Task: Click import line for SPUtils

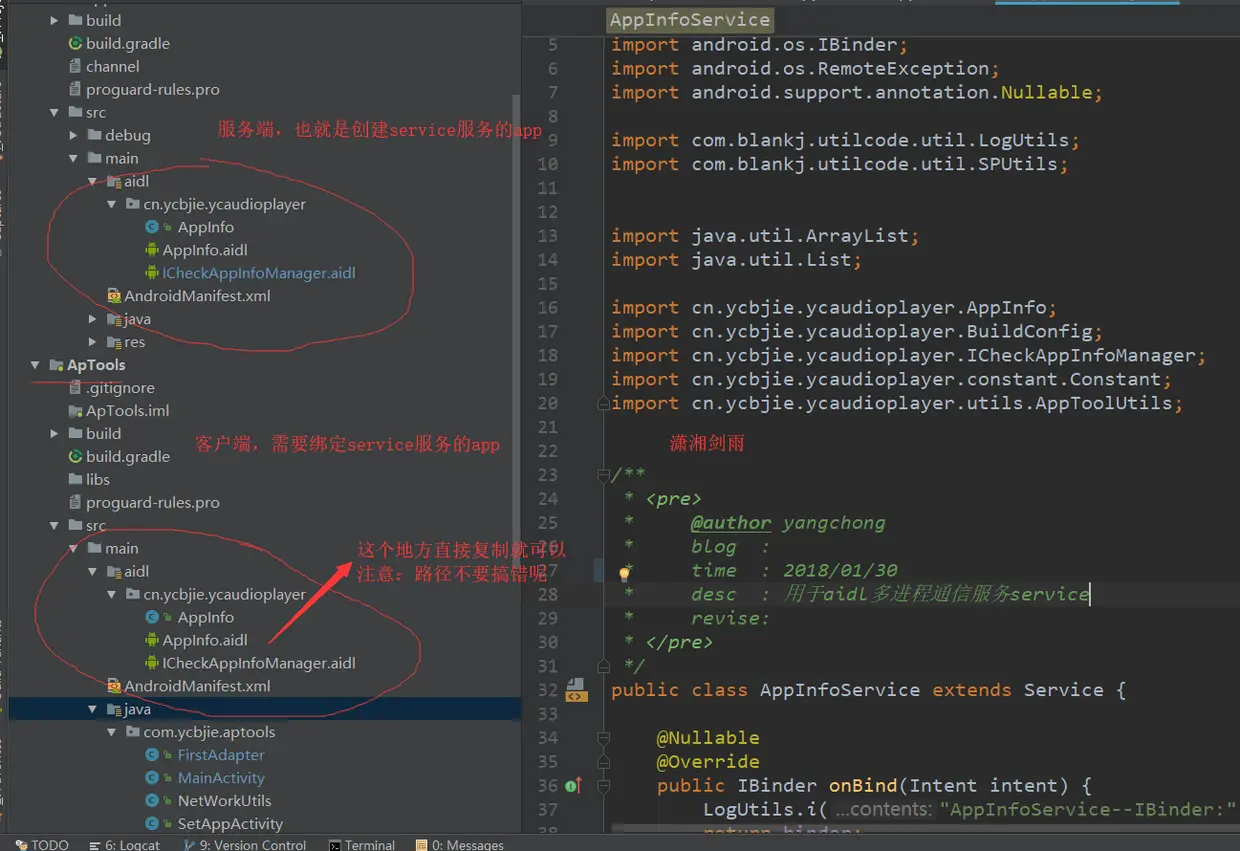Action: click(840, 164)
